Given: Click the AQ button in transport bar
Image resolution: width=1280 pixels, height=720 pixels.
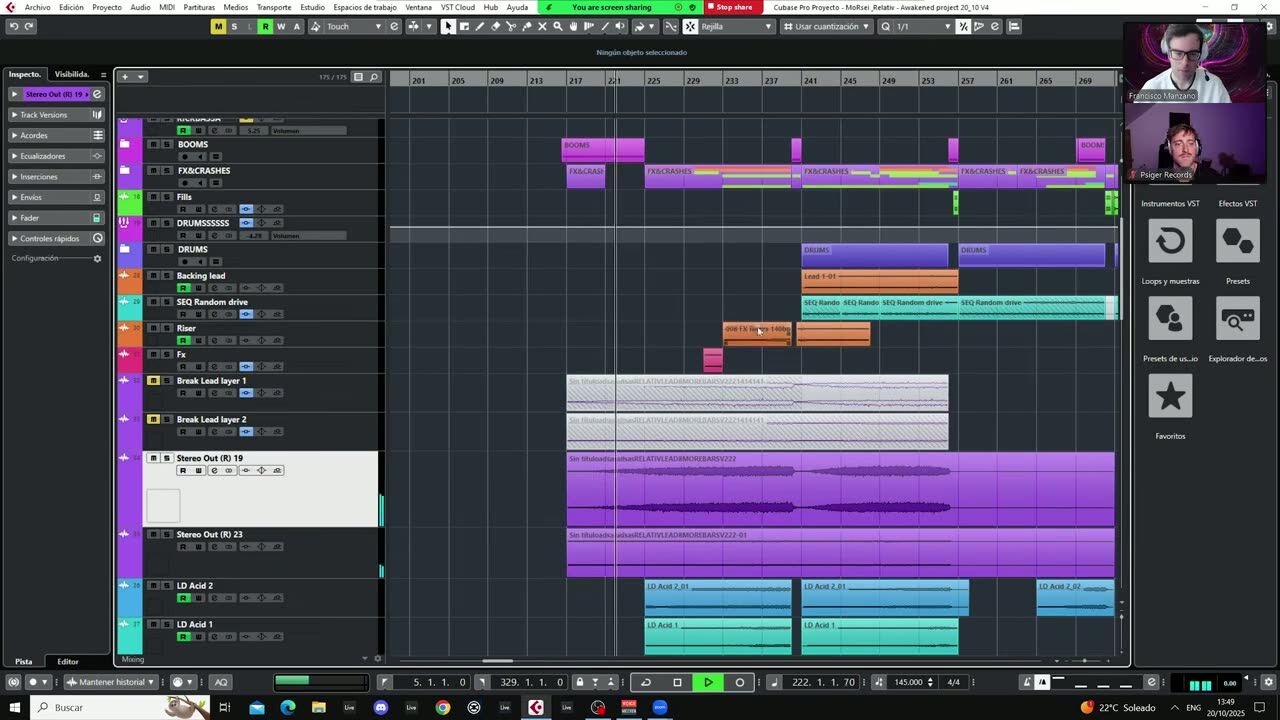Looking at the screenshot, I should pyautogui.click(x=221, y=682).
